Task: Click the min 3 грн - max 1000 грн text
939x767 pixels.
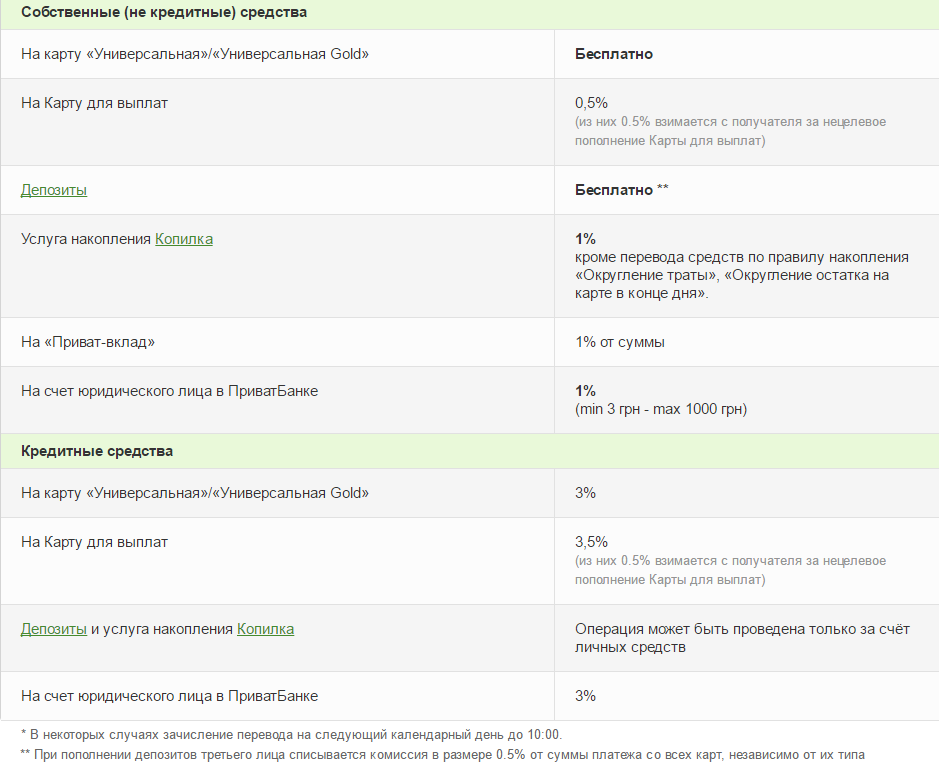Action: point(661,409)
